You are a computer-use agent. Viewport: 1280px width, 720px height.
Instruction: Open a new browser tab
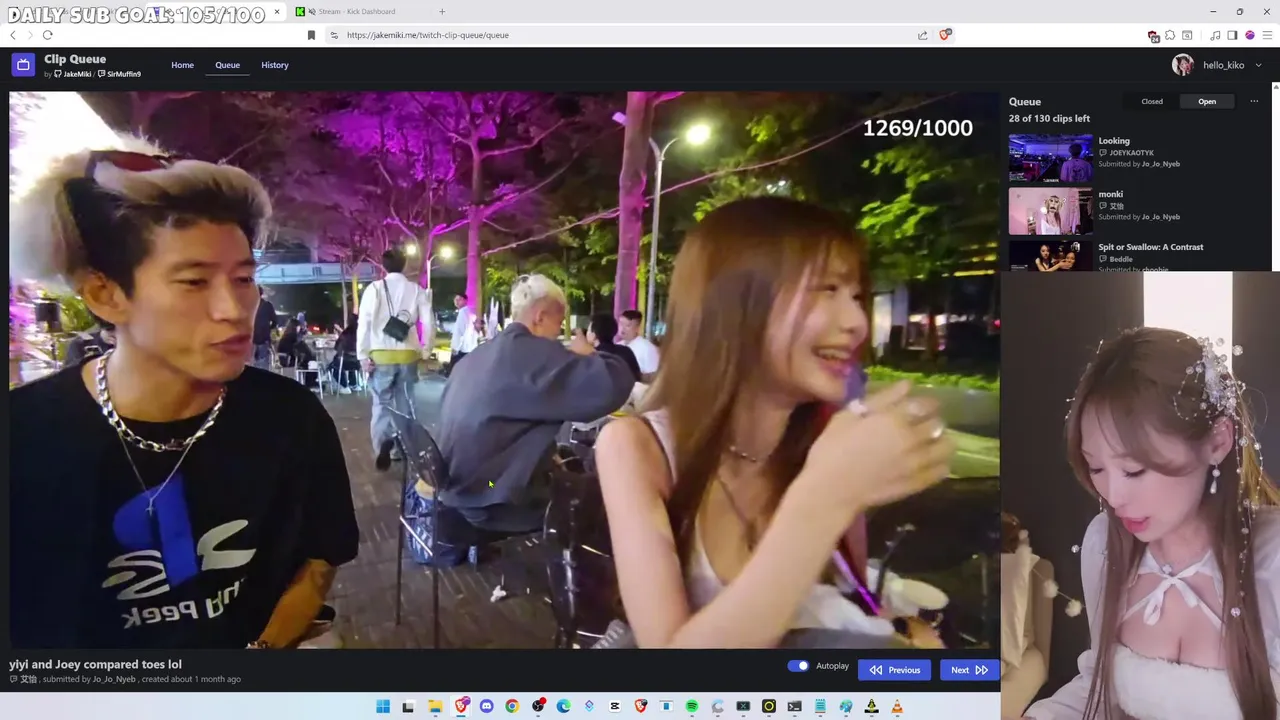tap(442, 12)
